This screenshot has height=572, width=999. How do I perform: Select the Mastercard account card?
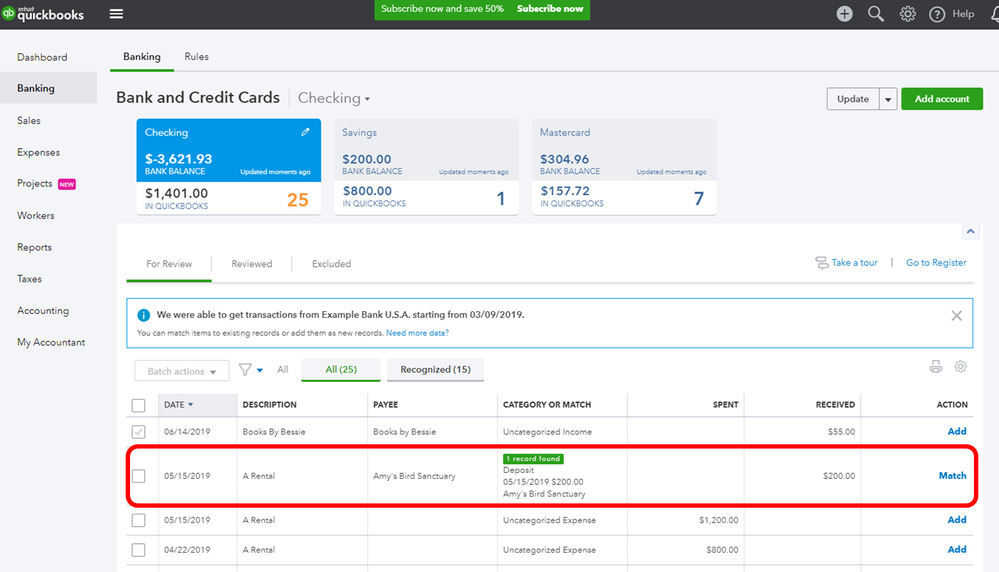624,167
